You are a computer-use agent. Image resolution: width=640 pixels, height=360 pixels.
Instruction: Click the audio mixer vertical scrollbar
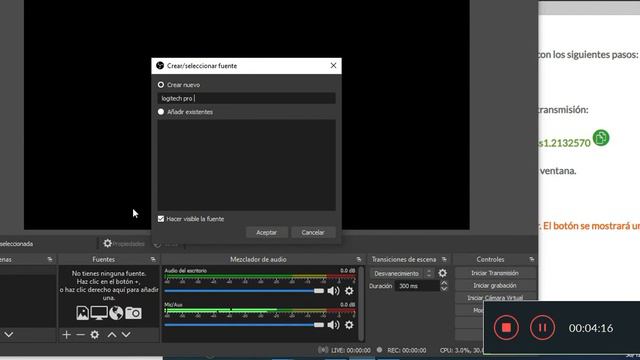point(361,304)
